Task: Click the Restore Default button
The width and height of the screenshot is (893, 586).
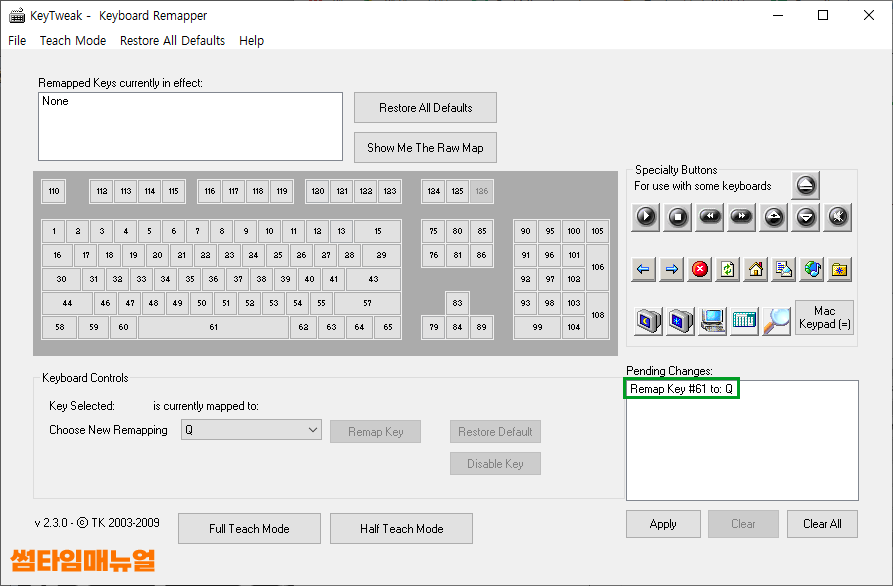Action: pyautogui.click(x=495, y=432)
